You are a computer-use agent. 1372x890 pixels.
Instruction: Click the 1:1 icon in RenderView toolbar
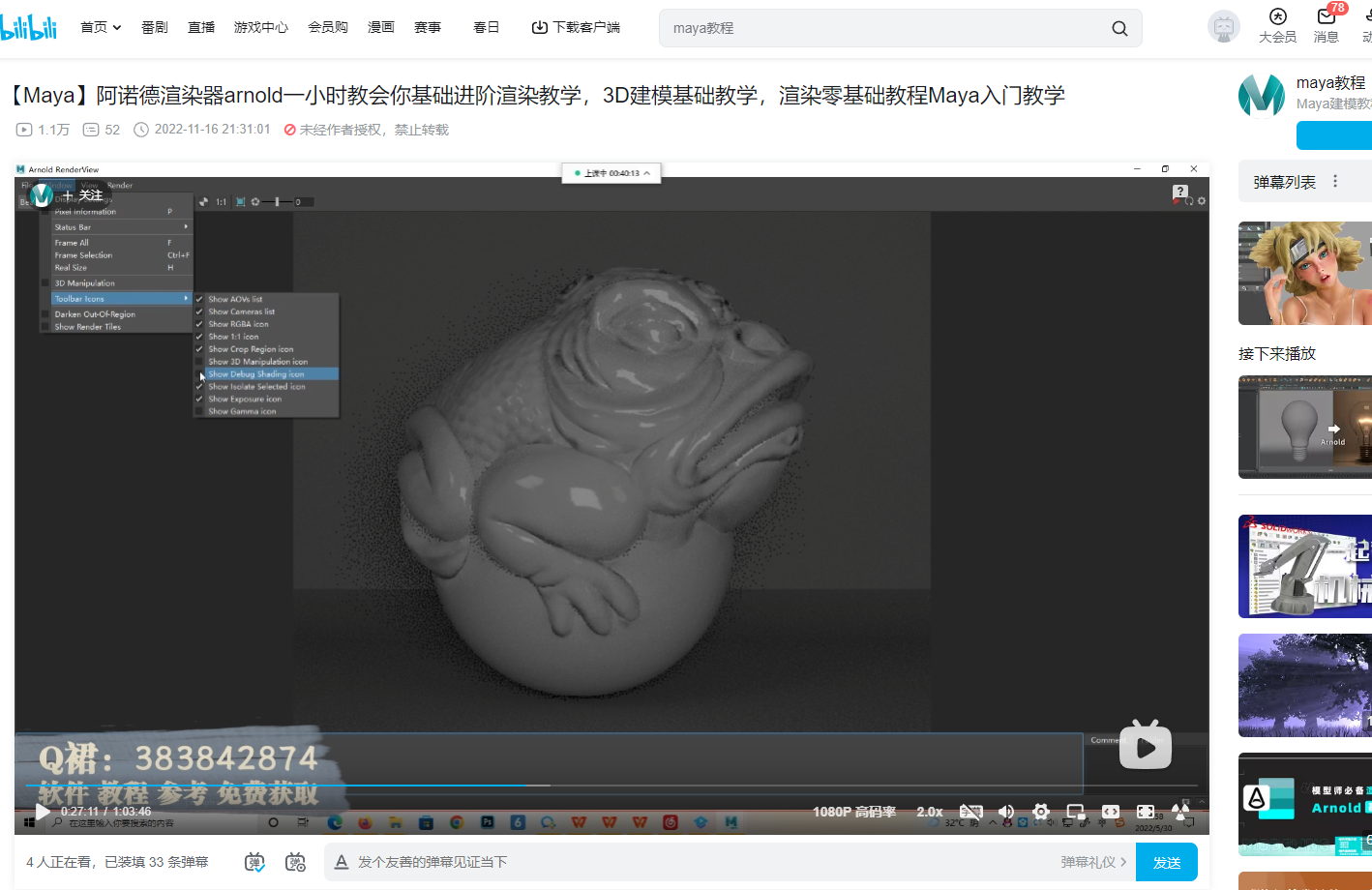point(221,202)
